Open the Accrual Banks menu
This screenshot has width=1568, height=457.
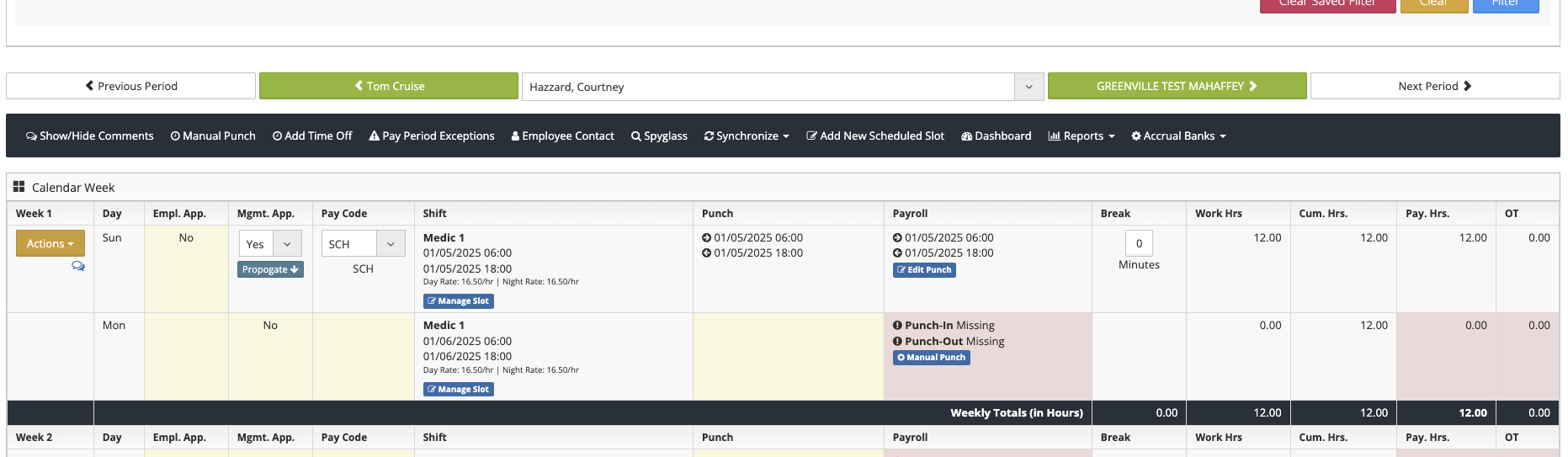click(1177, 136)
